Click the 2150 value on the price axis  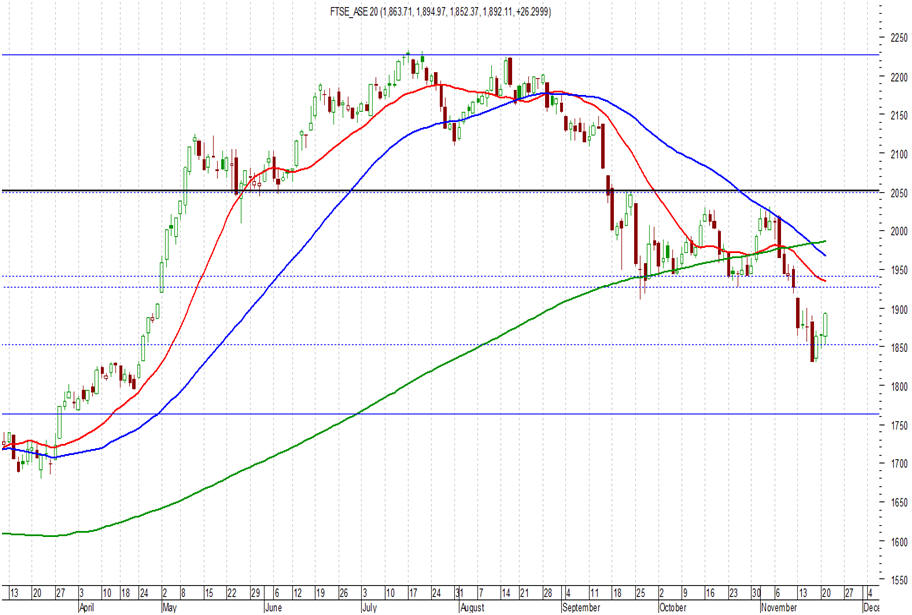point(899,115)
